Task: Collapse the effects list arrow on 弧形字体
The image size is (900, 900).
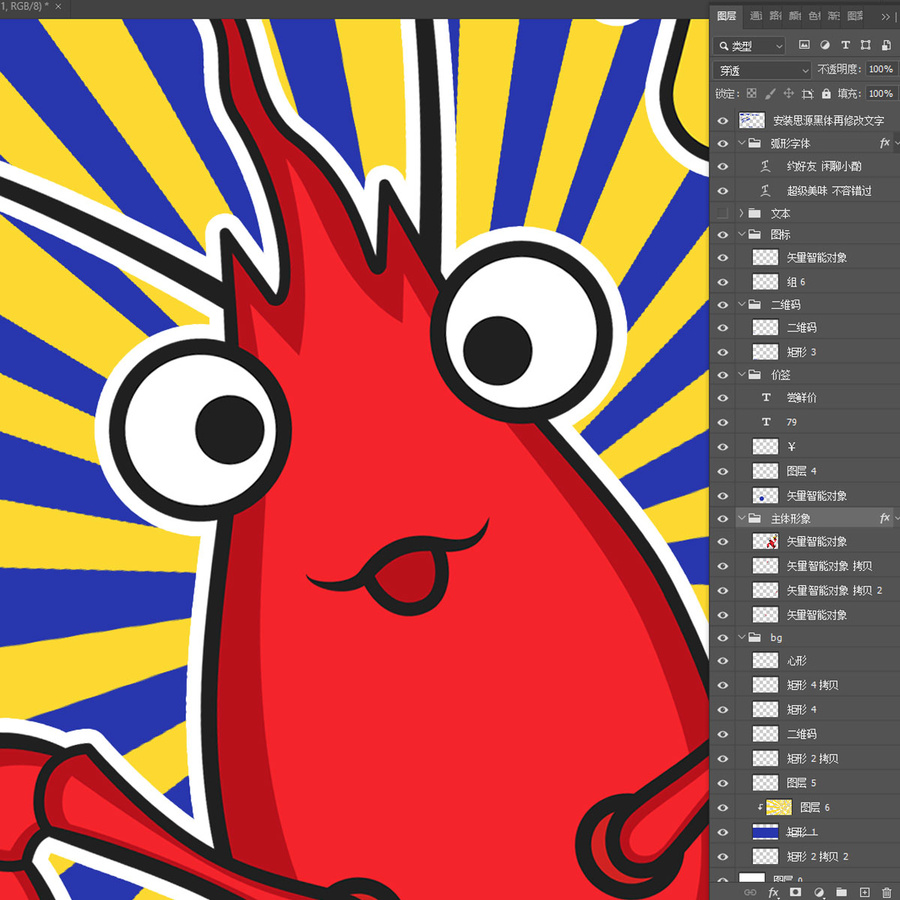Action: click(x=897, y=143)
